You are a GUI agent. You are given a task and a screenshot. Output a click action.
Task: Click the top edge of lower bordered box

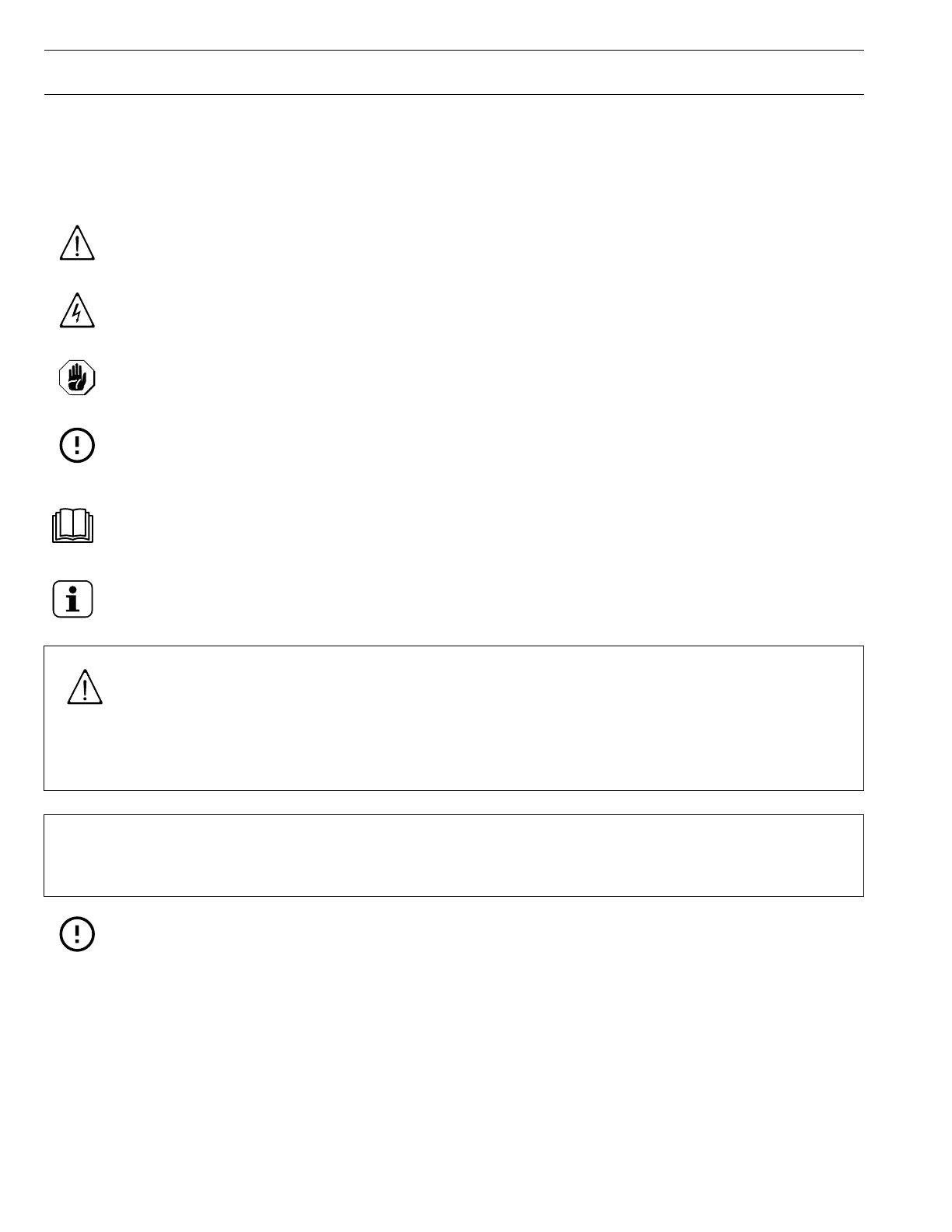pos(453,815)
